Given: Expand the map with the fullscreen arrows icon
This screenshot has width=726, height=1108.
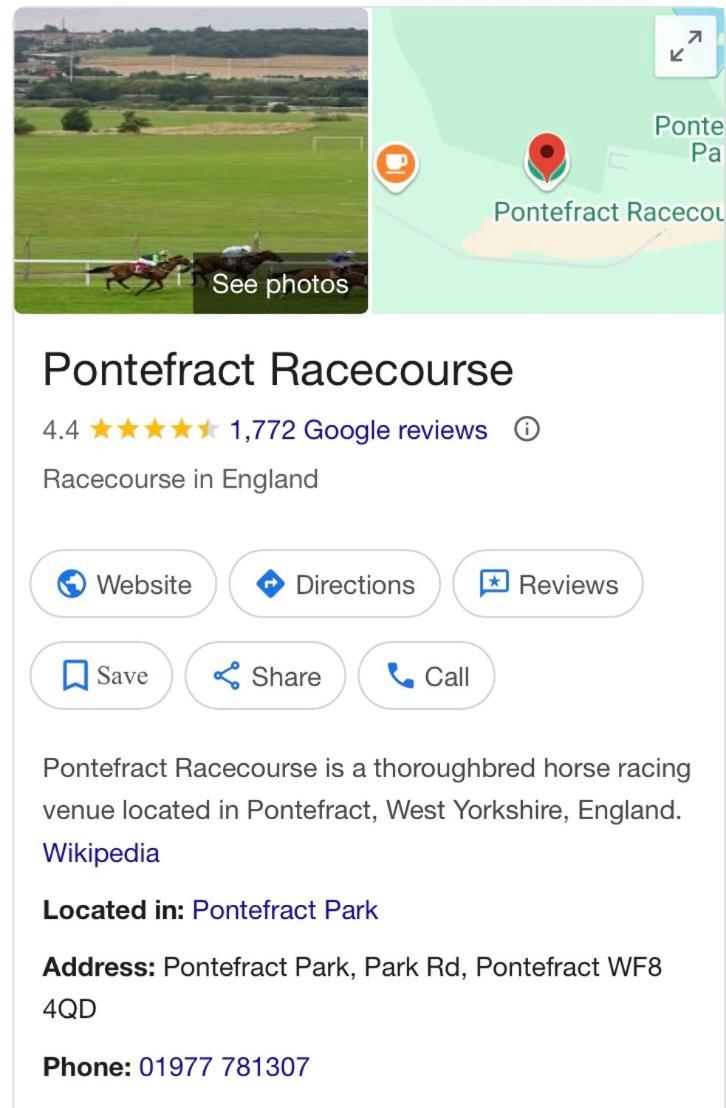Looking at the screenshot, I should tap(686, 46).
